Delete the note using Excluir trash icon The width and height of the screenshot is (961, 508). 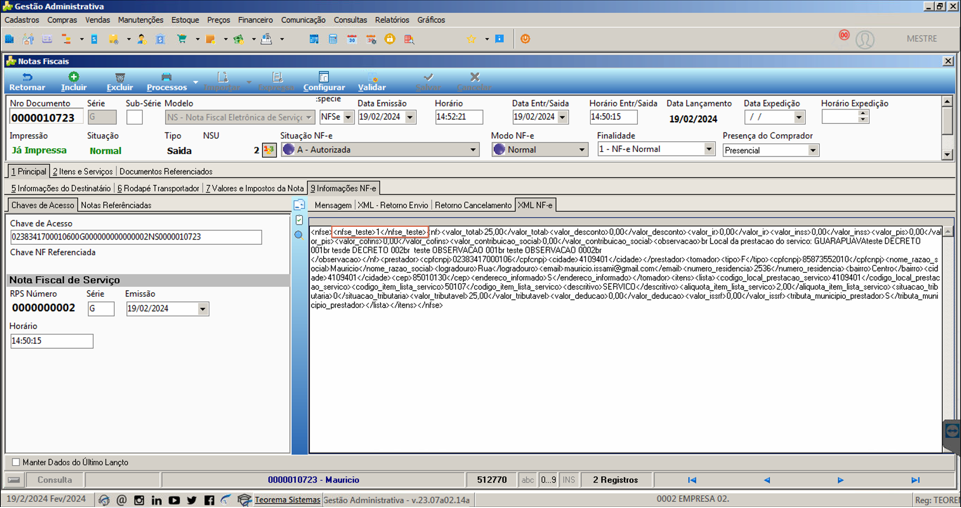(x=120, y=82)
